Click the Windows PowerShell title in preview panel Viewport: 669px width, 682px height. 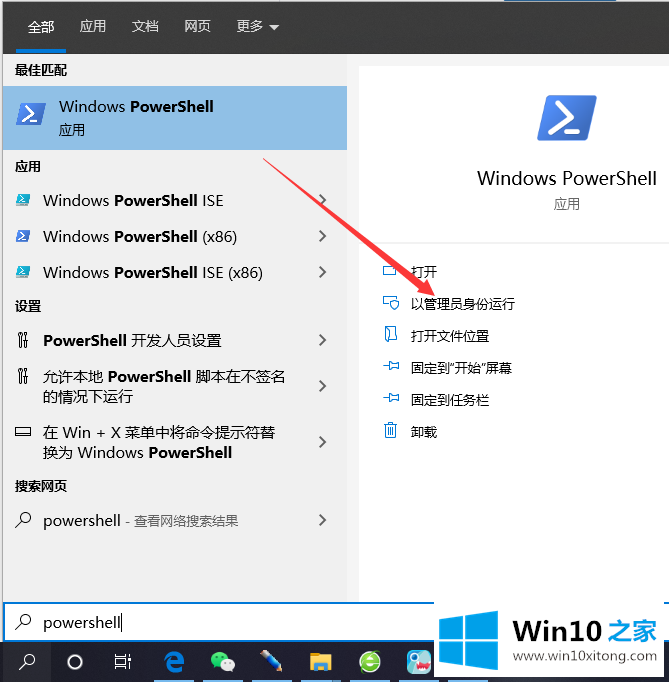pos(567,179)
